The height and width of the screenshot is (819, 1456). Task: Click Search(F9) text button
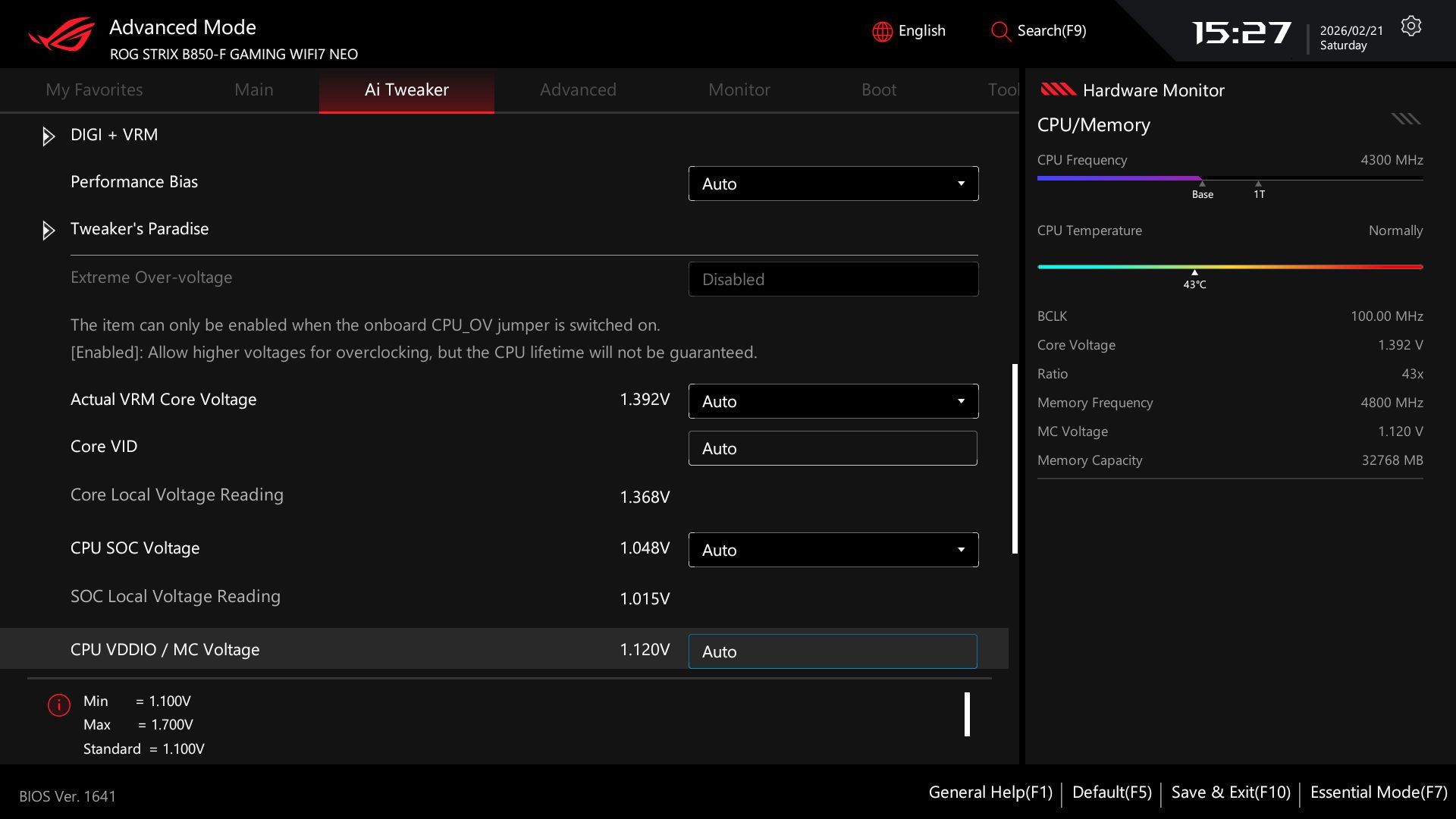click(1051, 31)
